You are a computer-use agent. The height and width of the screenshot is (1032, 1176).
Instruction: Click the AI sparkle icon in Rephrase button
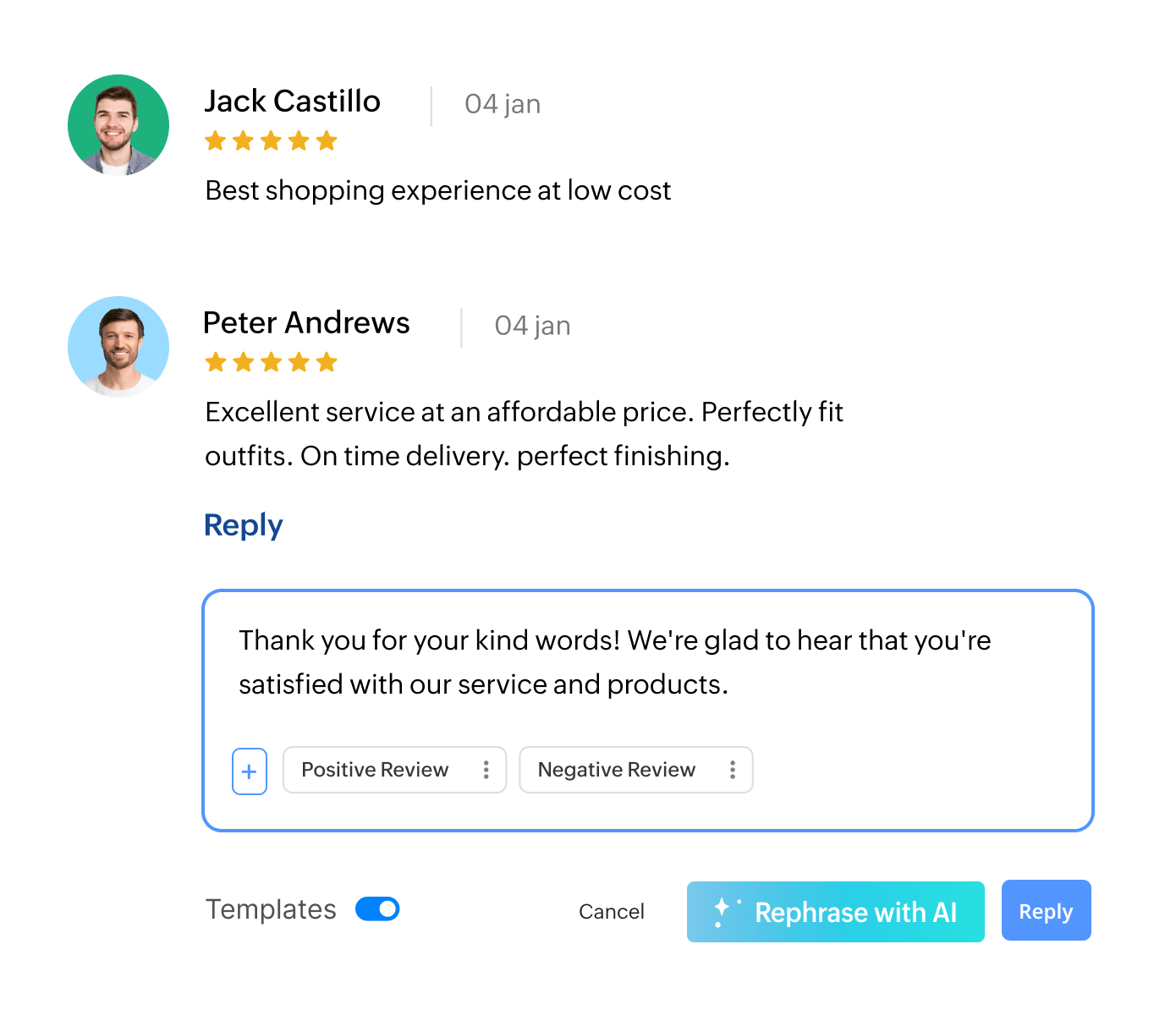[725, 911]
